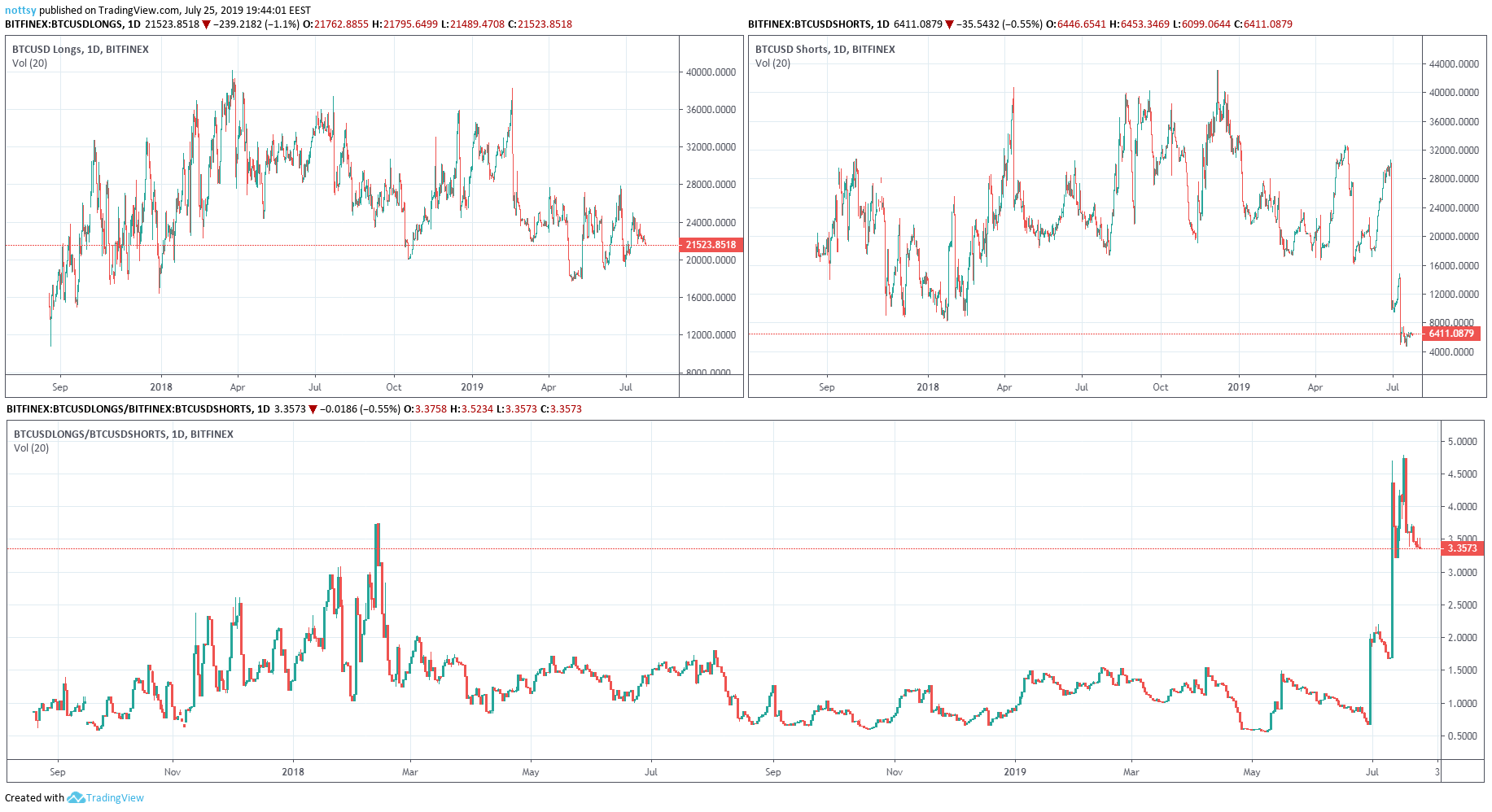The width and height of the screenshot is (1492, 812).
Task: Click the 2019 label on ratio time axis
Action: [1015, 772]
